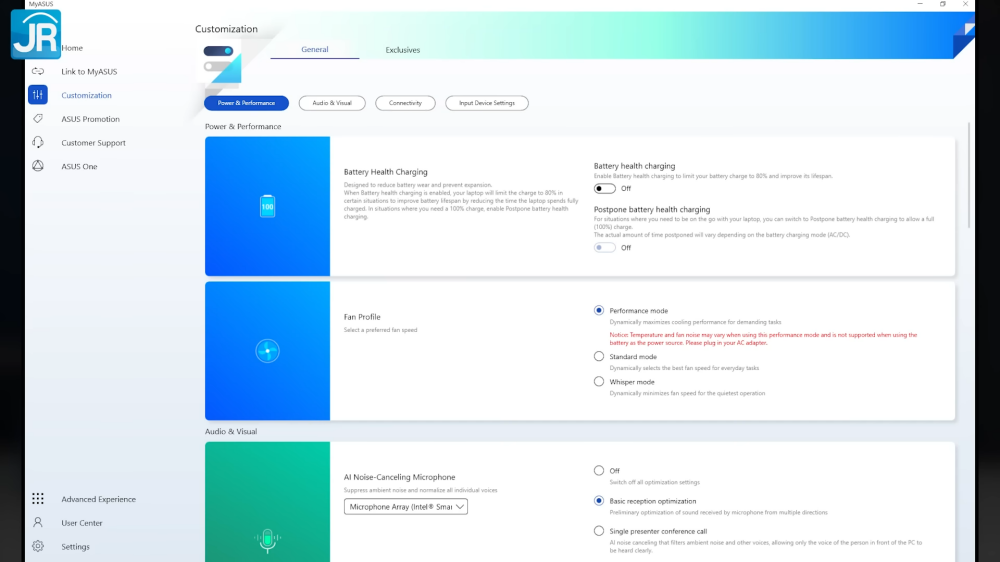This screenshot has width=1000, height=562.
Task: Click the ASUS Promotion tag icon
Action: click(x=38, y=119)
